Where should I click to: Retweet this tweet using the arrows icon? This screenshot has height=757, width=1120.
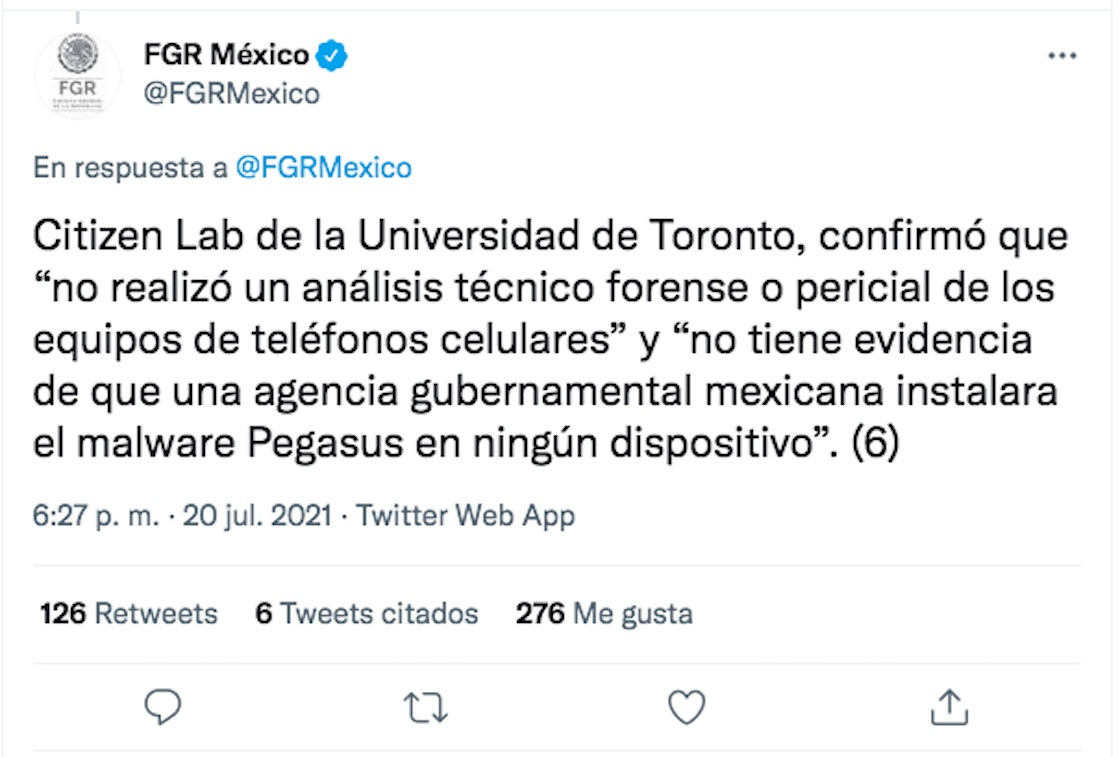tap(423, 707)
